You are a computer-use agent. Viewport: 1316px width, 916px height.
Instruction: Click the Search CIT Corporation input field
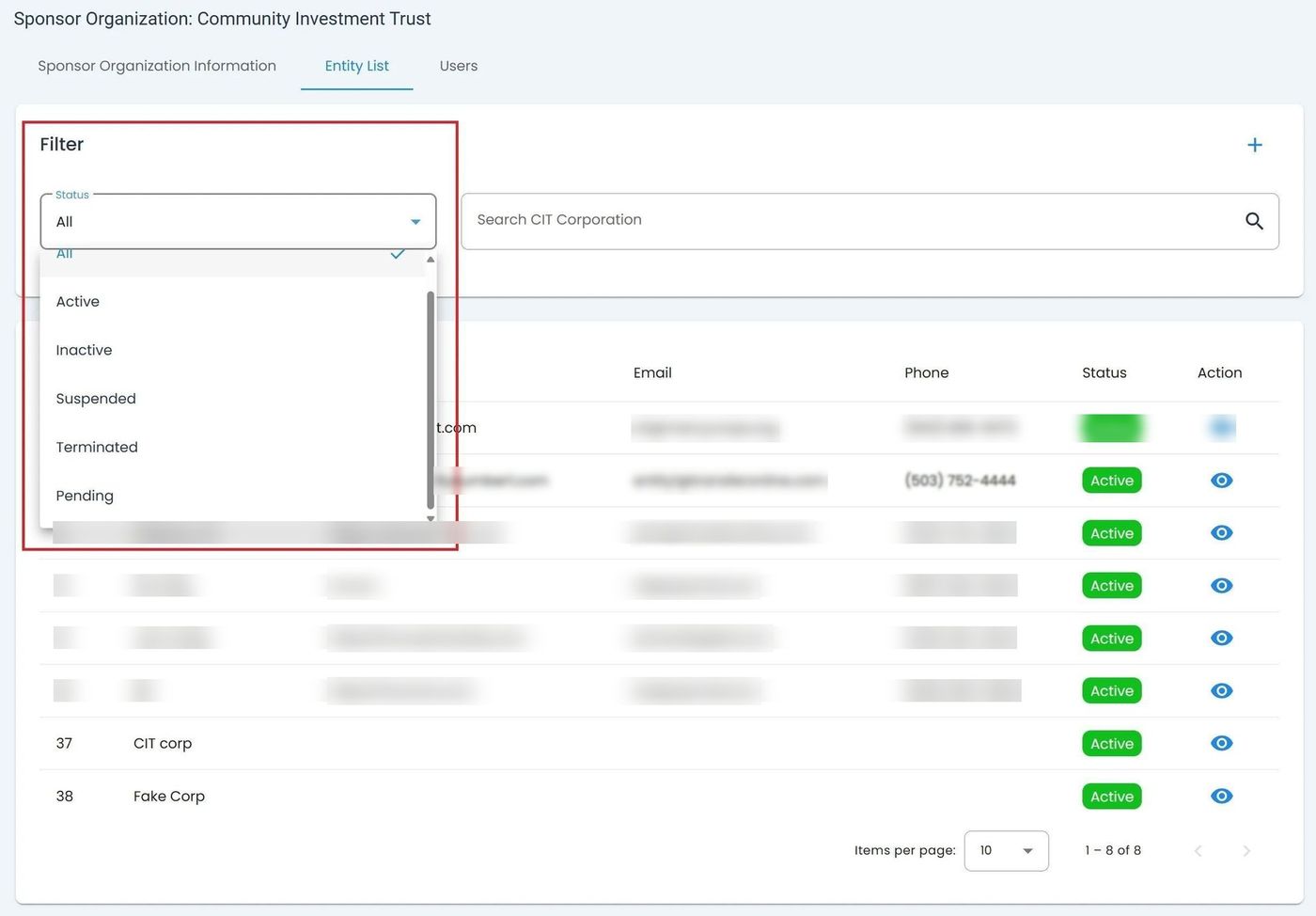846,221
